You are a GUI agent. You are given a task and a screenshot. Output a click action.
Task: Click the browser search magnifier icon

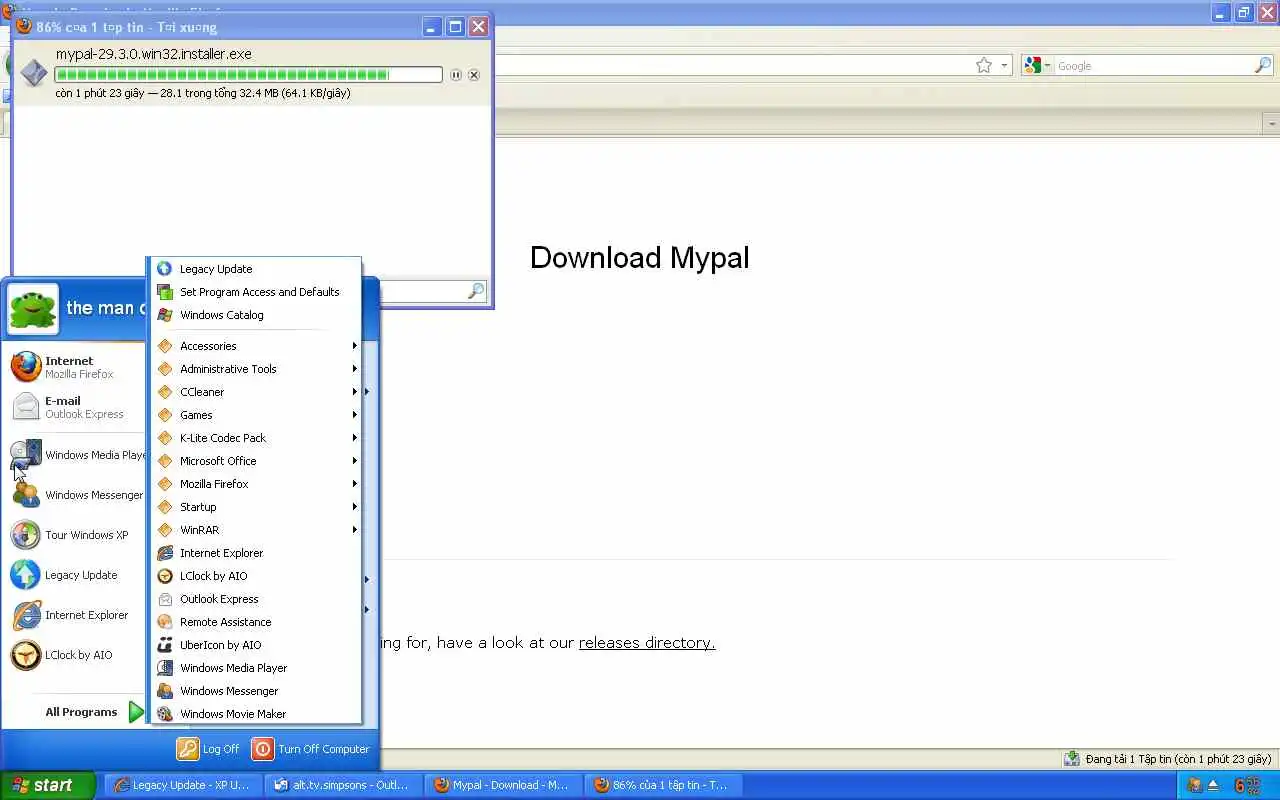tap(1263, 65)
